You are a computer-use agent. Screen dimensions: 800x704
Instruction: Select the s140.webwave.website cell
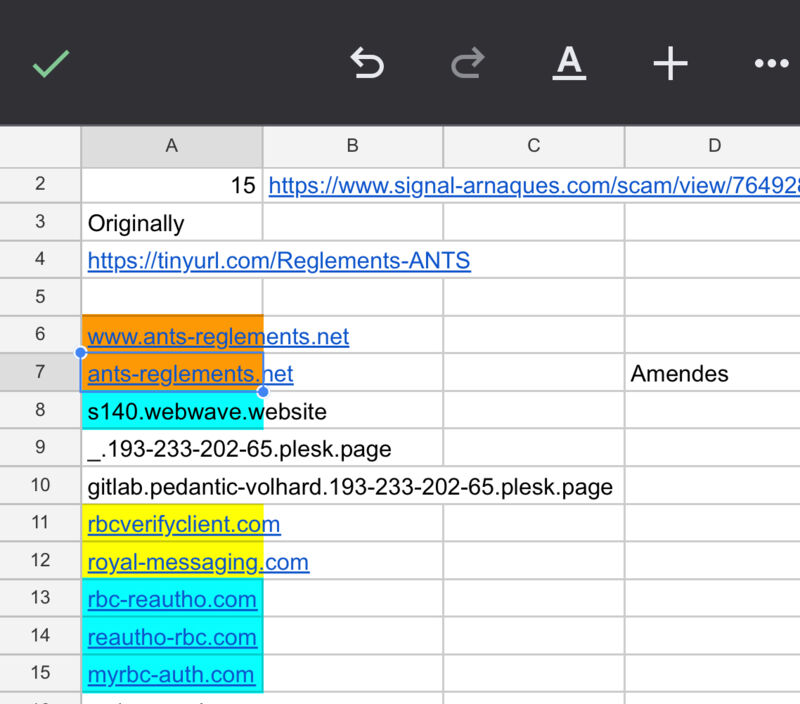point(172,410)
